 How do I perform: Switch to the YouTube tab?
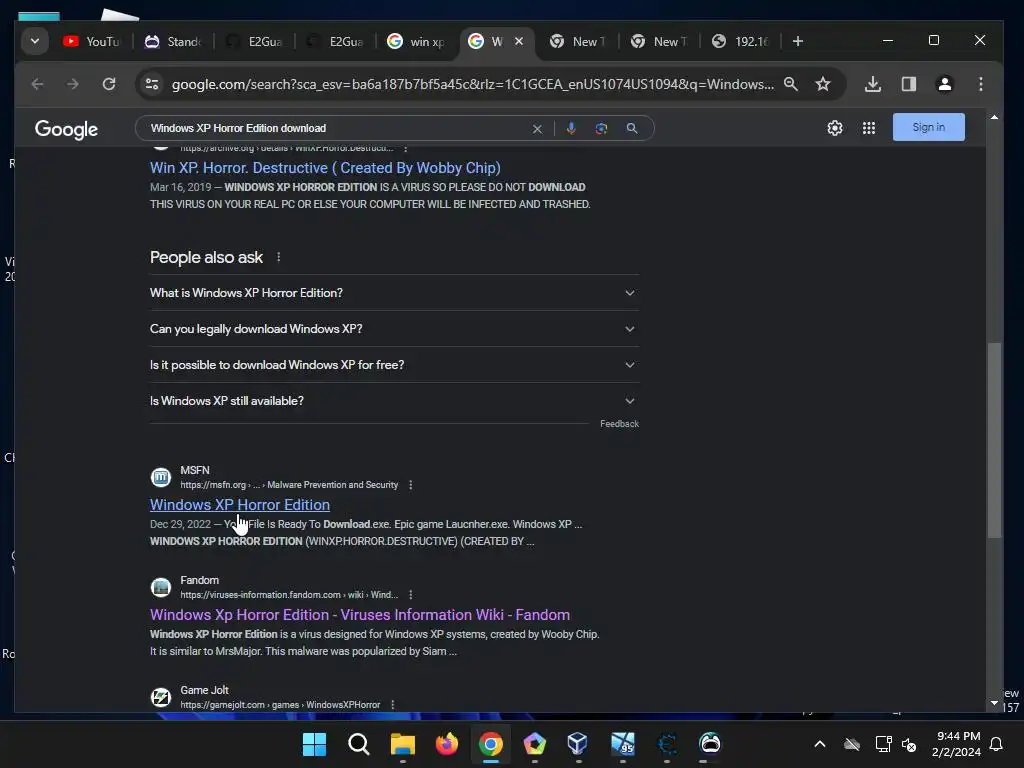(x=91, y=41)
